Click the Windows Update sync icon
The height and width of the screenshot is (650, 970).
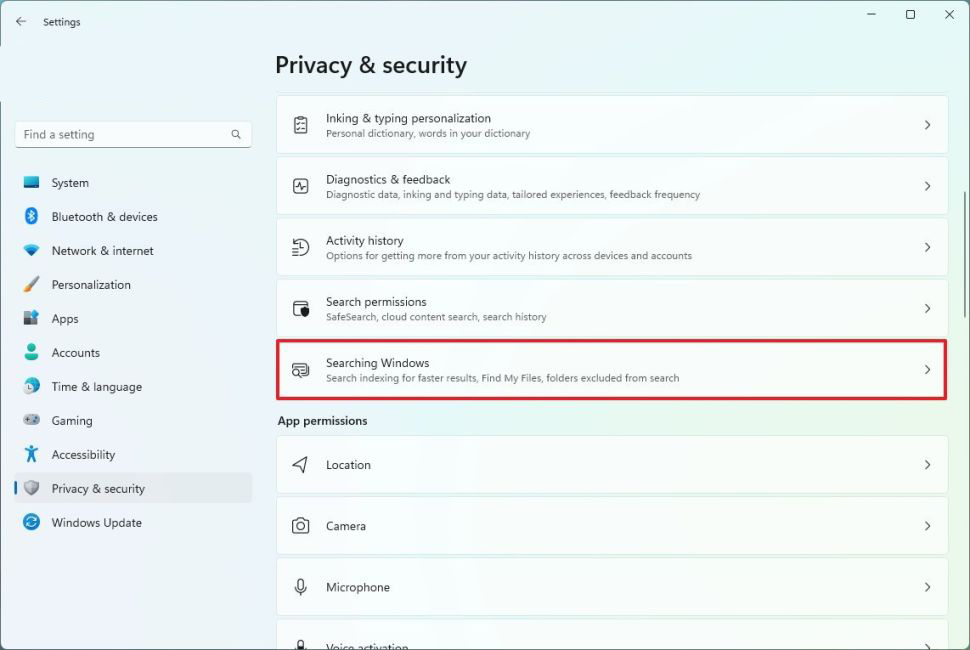click(31, 523)
